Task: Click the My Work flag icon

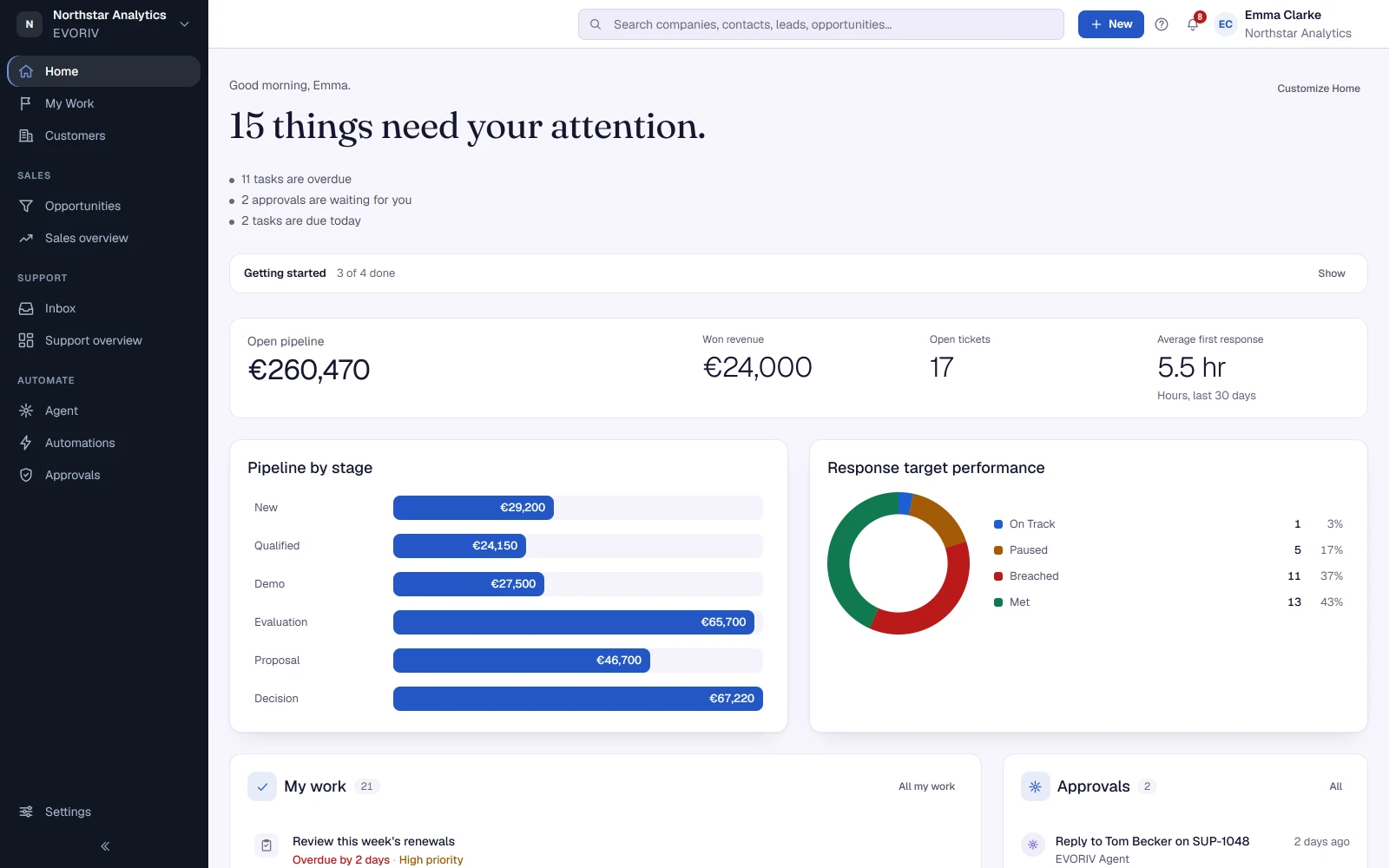Action: tap(26, 103)
